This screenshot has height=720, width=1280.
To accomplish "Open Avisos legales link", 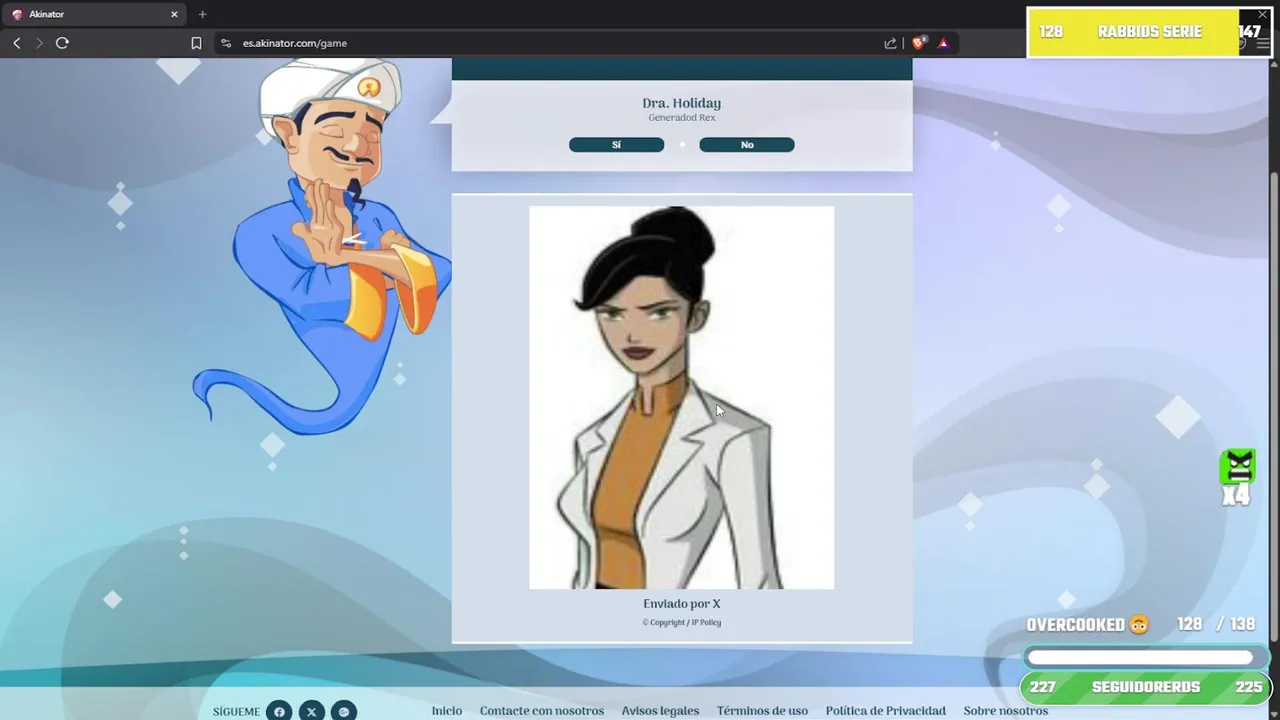I will click(x=660, y=711).
